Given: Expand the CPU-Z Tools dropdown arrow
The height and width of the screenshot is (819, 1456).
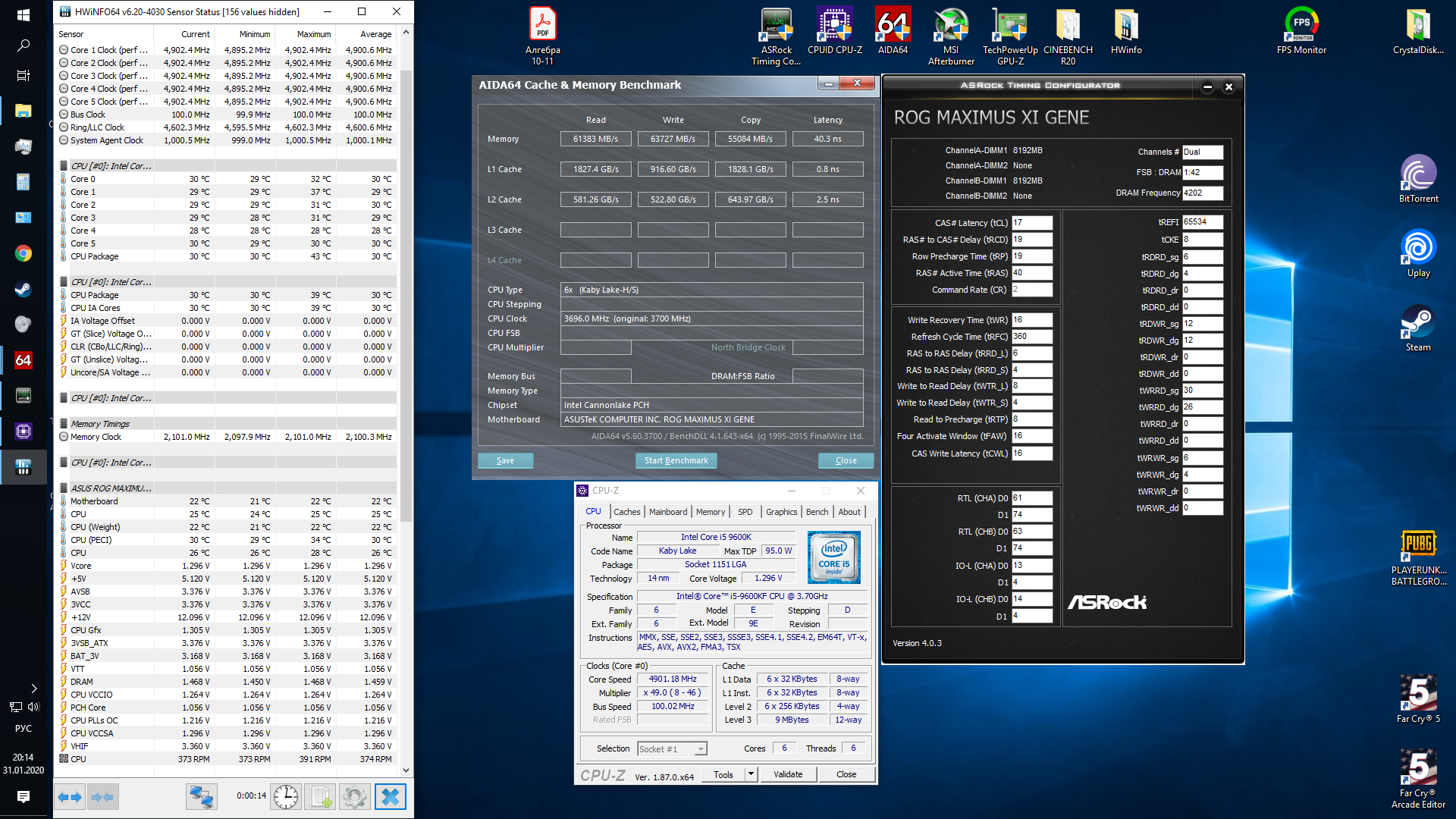Looking at the screenshot, I should [751, 774].
